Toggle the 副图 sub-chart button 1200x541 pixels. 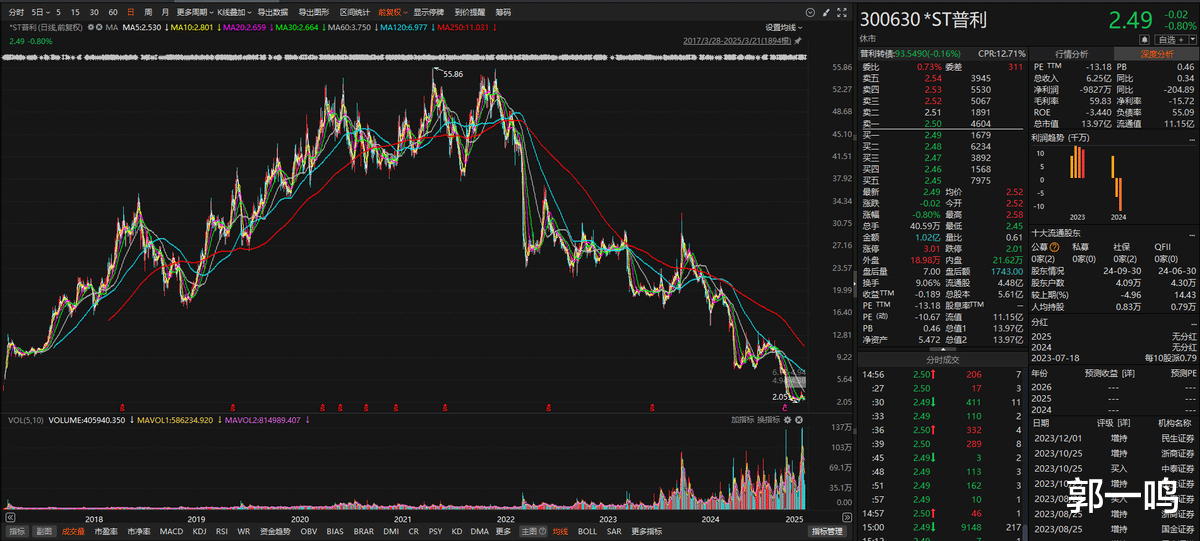(44, 531)
